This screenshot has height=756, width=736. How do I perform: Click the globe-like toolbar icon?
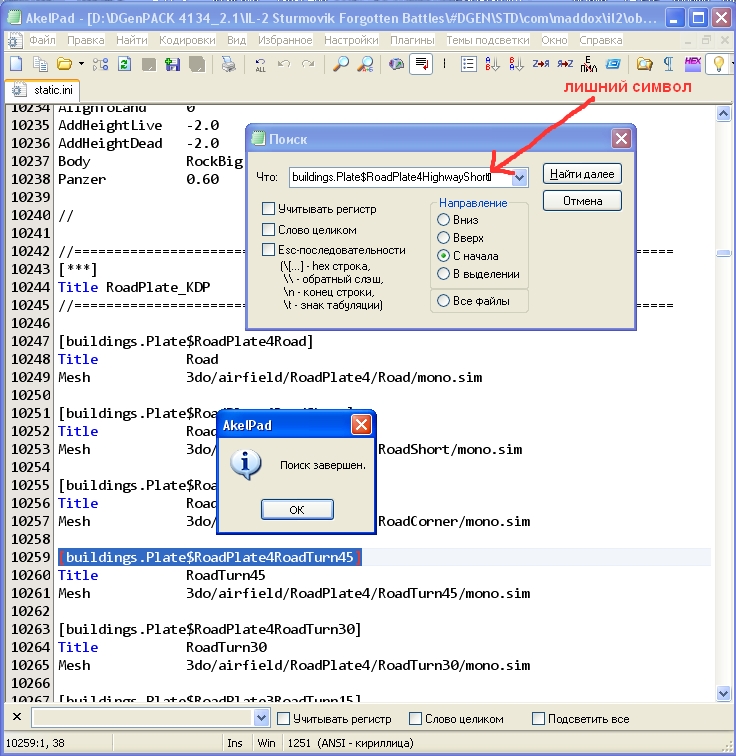coord(396,64)
